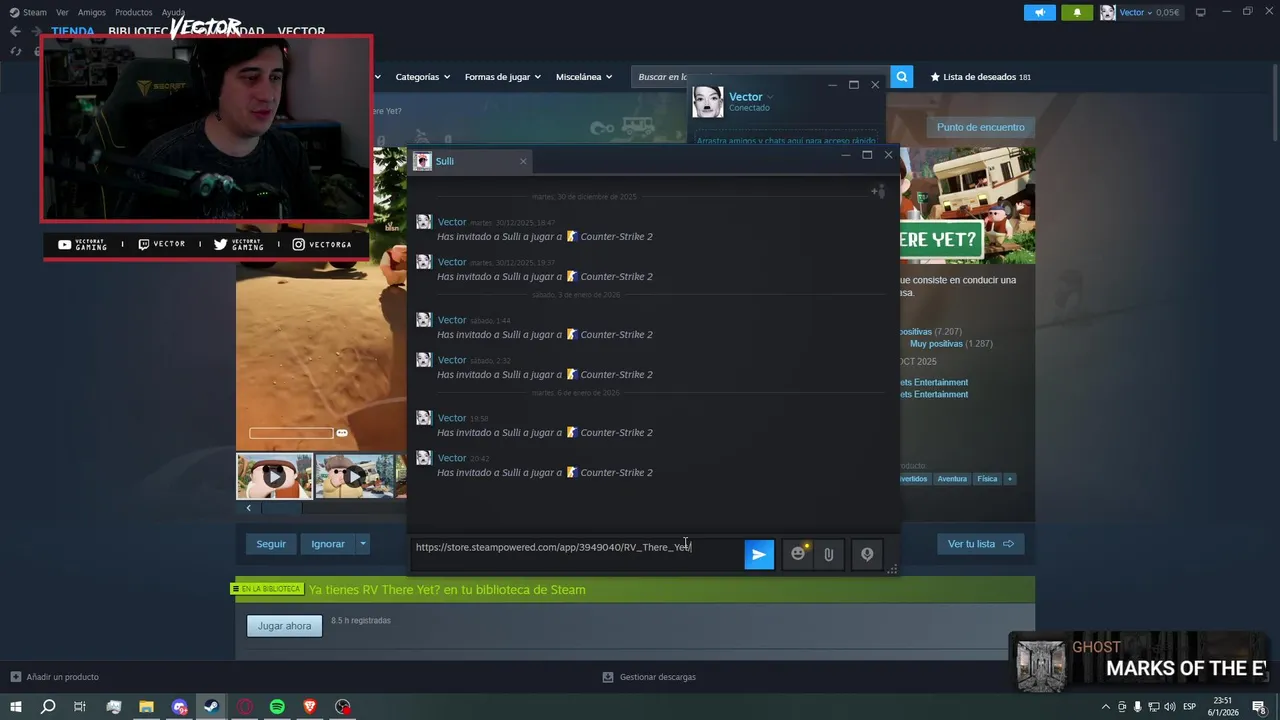Click the taskbar volume speaker icon
The image size is (1280, 720).
pos(1171,707)
